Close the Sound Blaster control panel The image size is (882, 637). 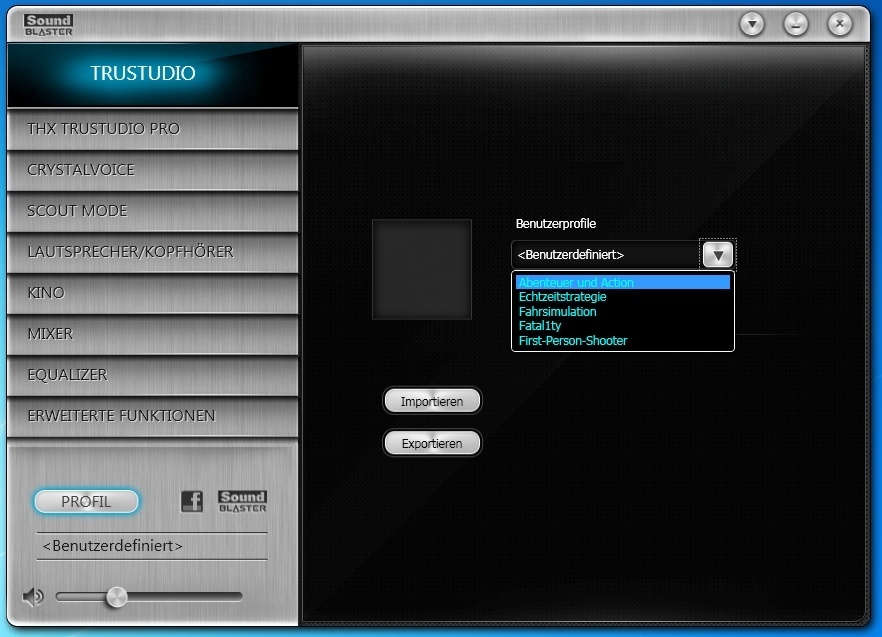tap(840, 24)
